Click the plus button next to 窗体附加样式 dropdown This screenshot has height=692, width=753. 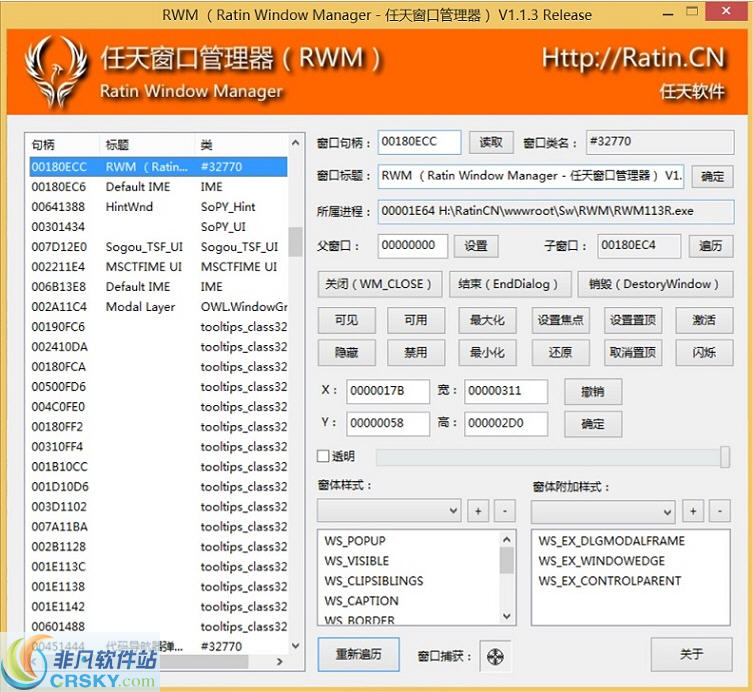(x=693, y=511)
